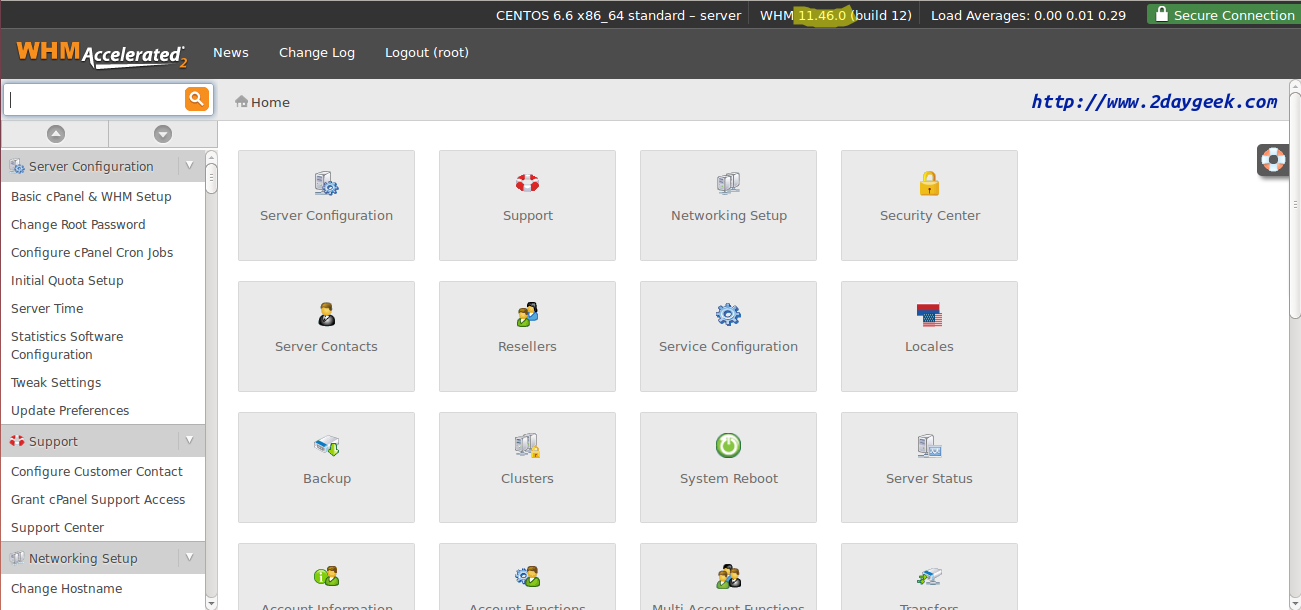The width and height of the screenshot is (1301, 610).
Task: Open Security Center padlock icon
Action: (929, 183)
